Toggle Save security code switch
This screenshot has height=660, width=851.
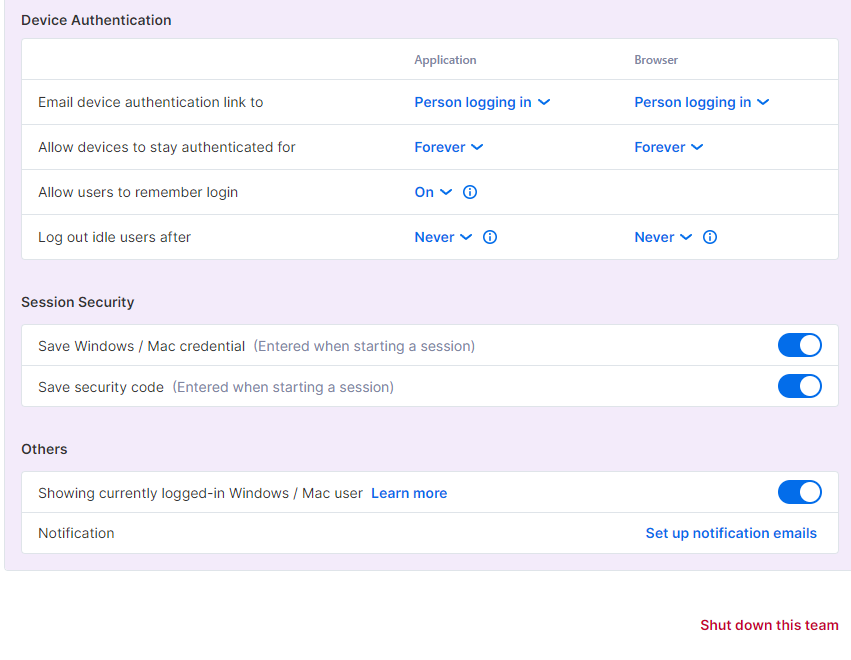799,386
